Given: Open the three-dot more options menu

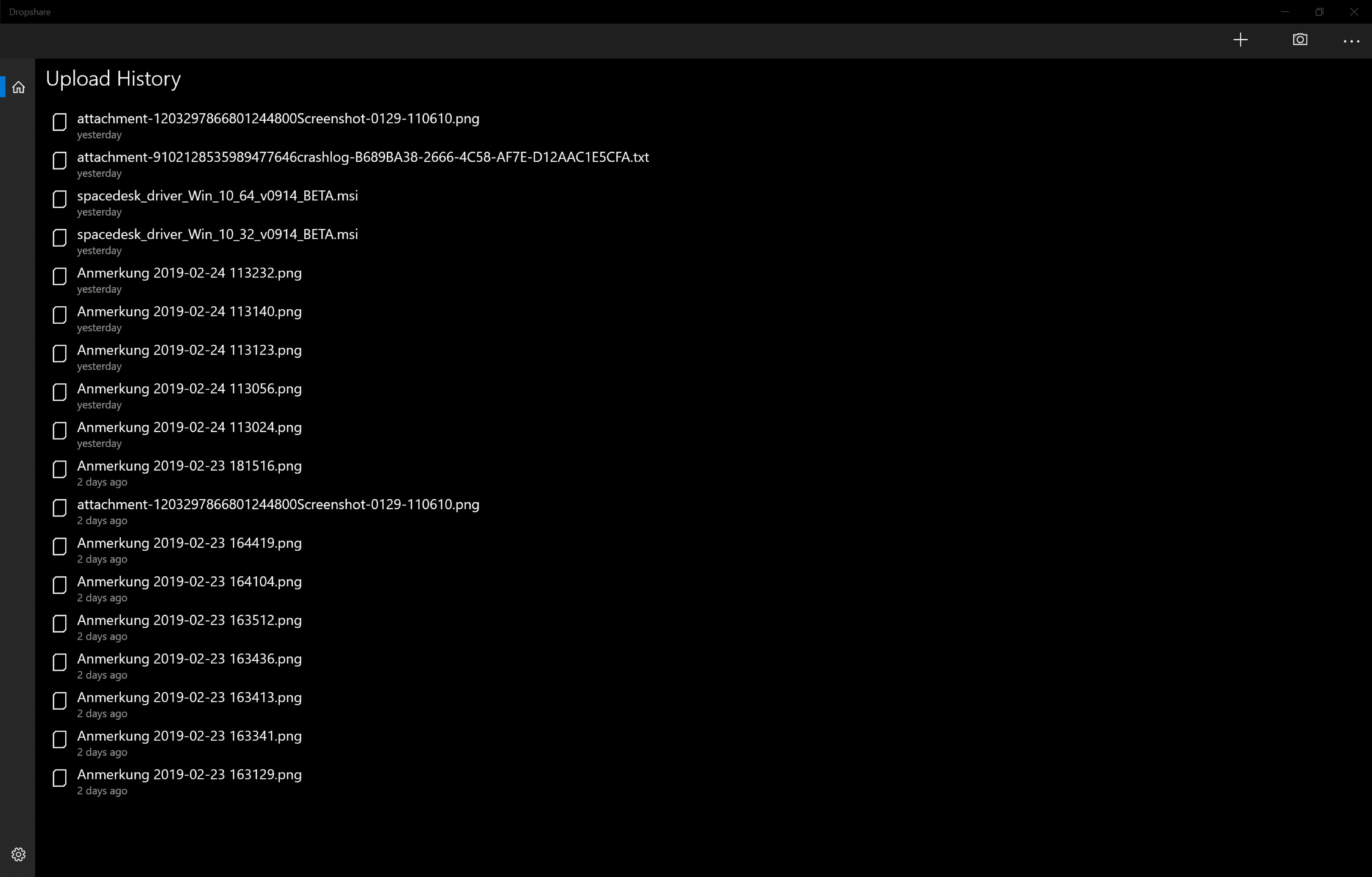Looking at the screenshot, I should point(1351,41).
